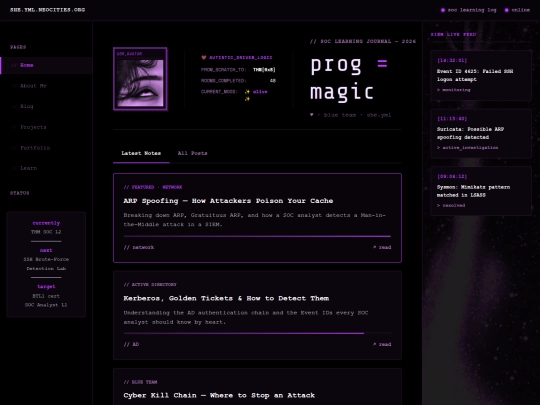Click the prog = magic heading
The image size is (540, 405).
click(x=349, y=78)
